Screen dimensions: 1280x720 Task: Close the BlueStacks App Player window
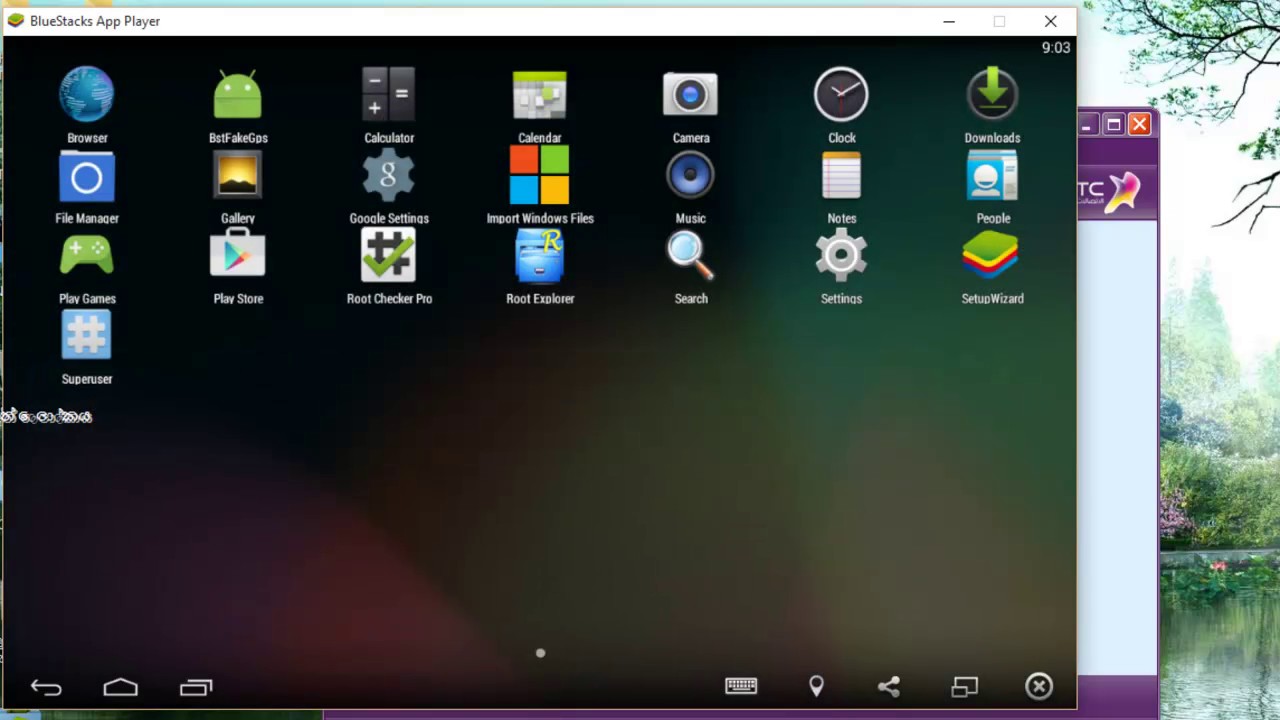(1050, 21)
